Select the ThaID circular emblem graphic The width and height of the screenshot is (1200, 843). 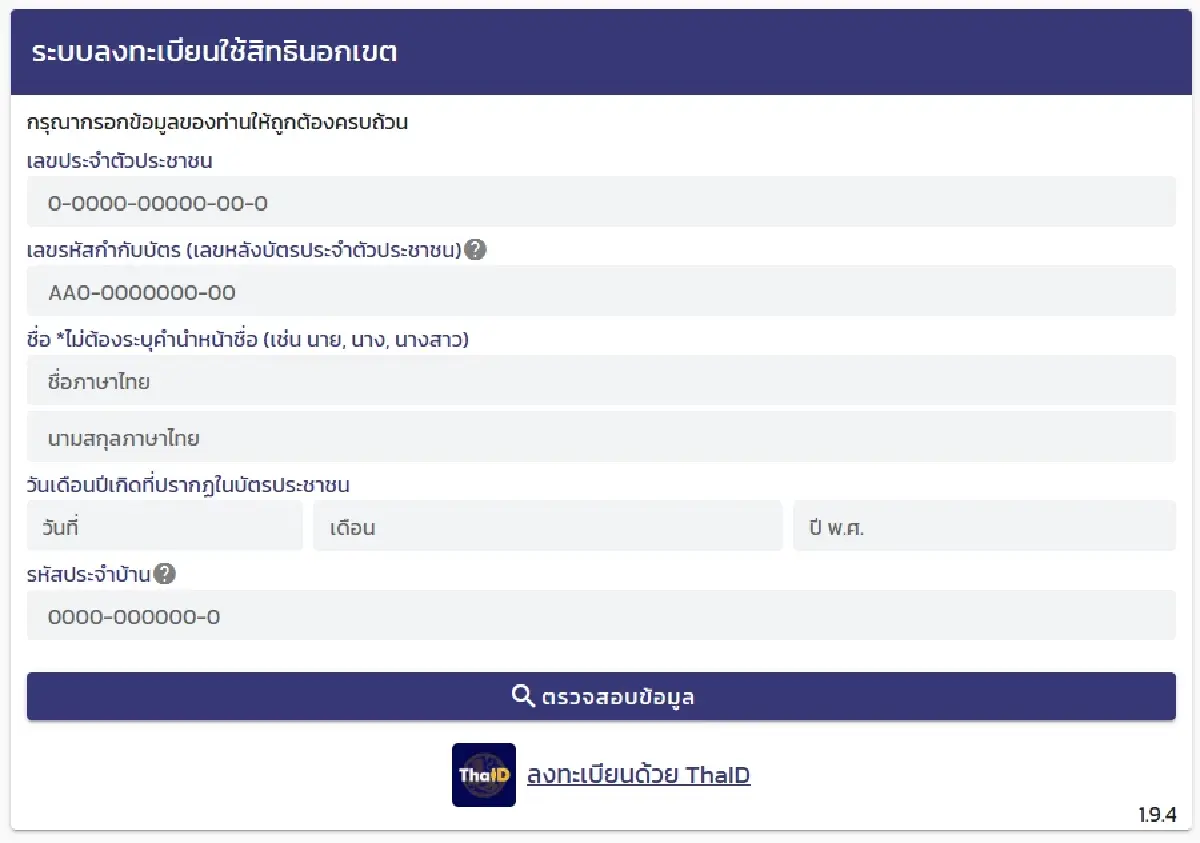tap(483, 775)
